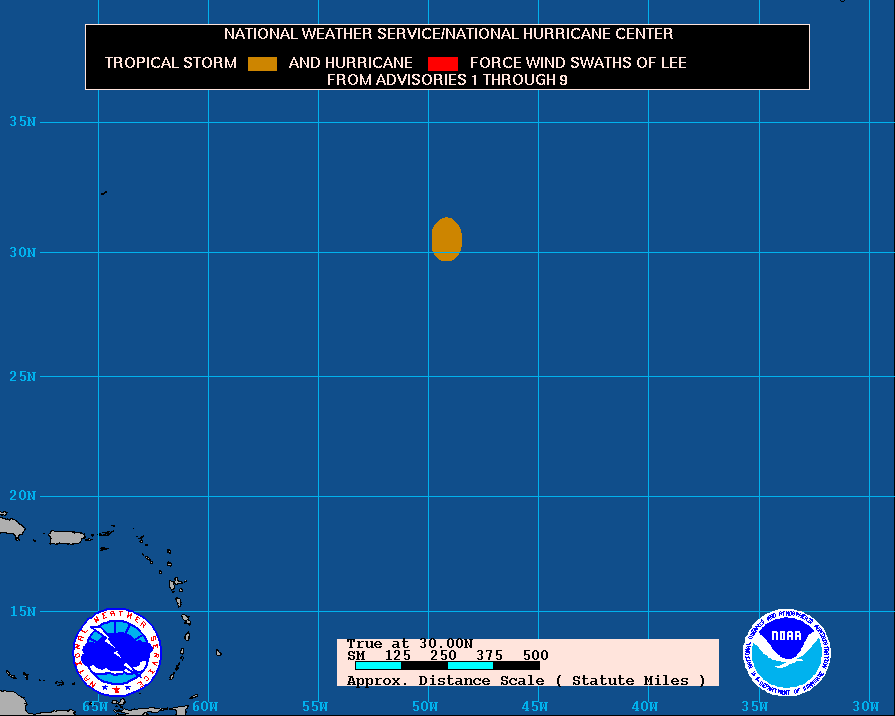Viewport: 895px width, 716px height.
Task: Click the '65W' longitude label
Action: click(x=95, y=706)
